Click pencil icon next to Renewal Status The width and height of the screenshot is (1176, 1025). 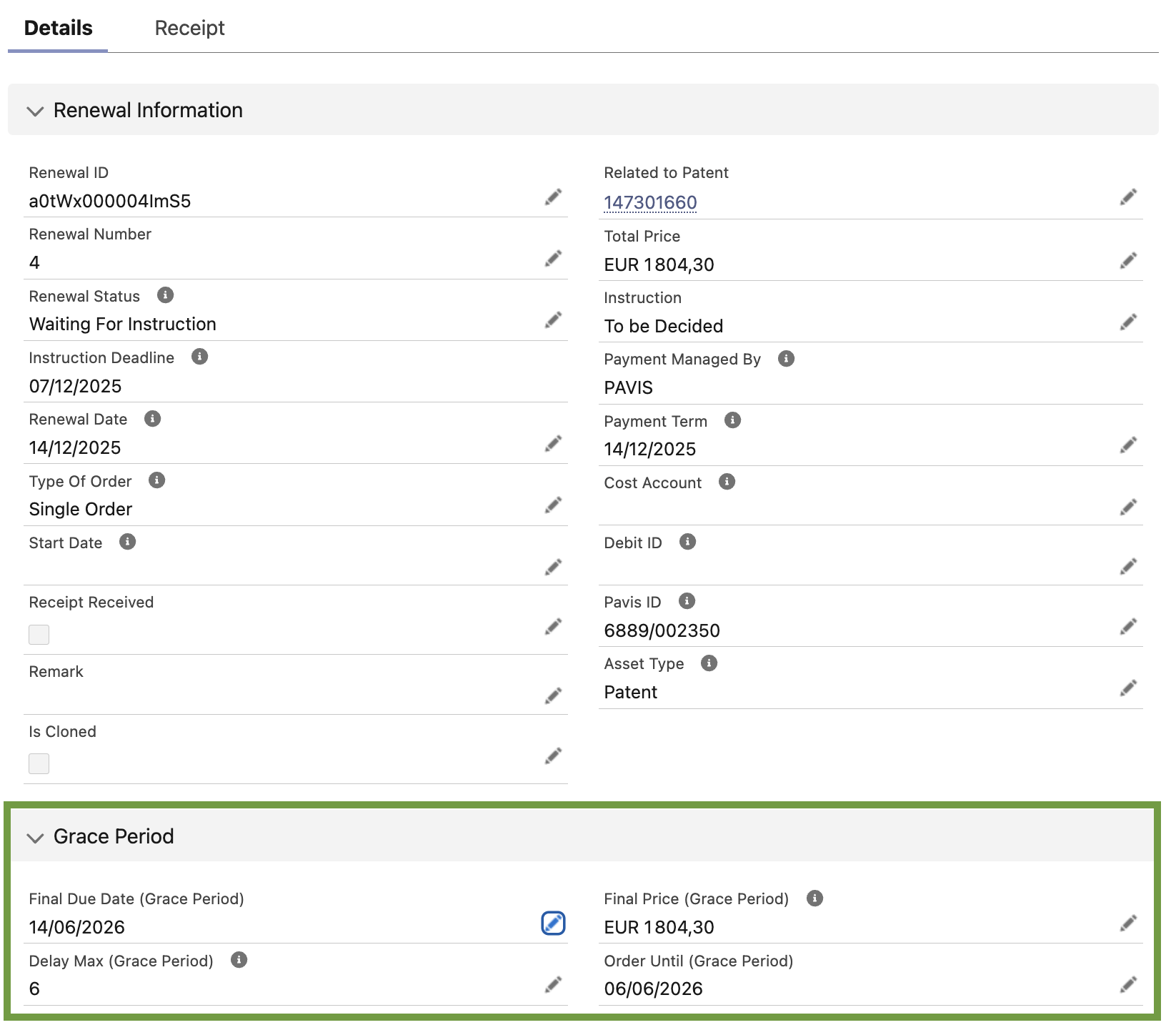pos(553,320)
